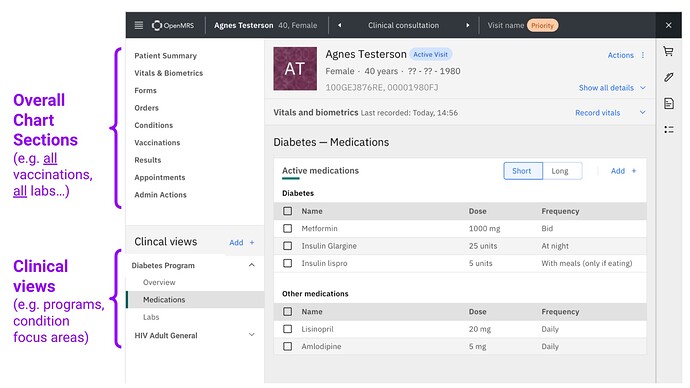
Task: Click Record vitals link
Action: point(598,113)
